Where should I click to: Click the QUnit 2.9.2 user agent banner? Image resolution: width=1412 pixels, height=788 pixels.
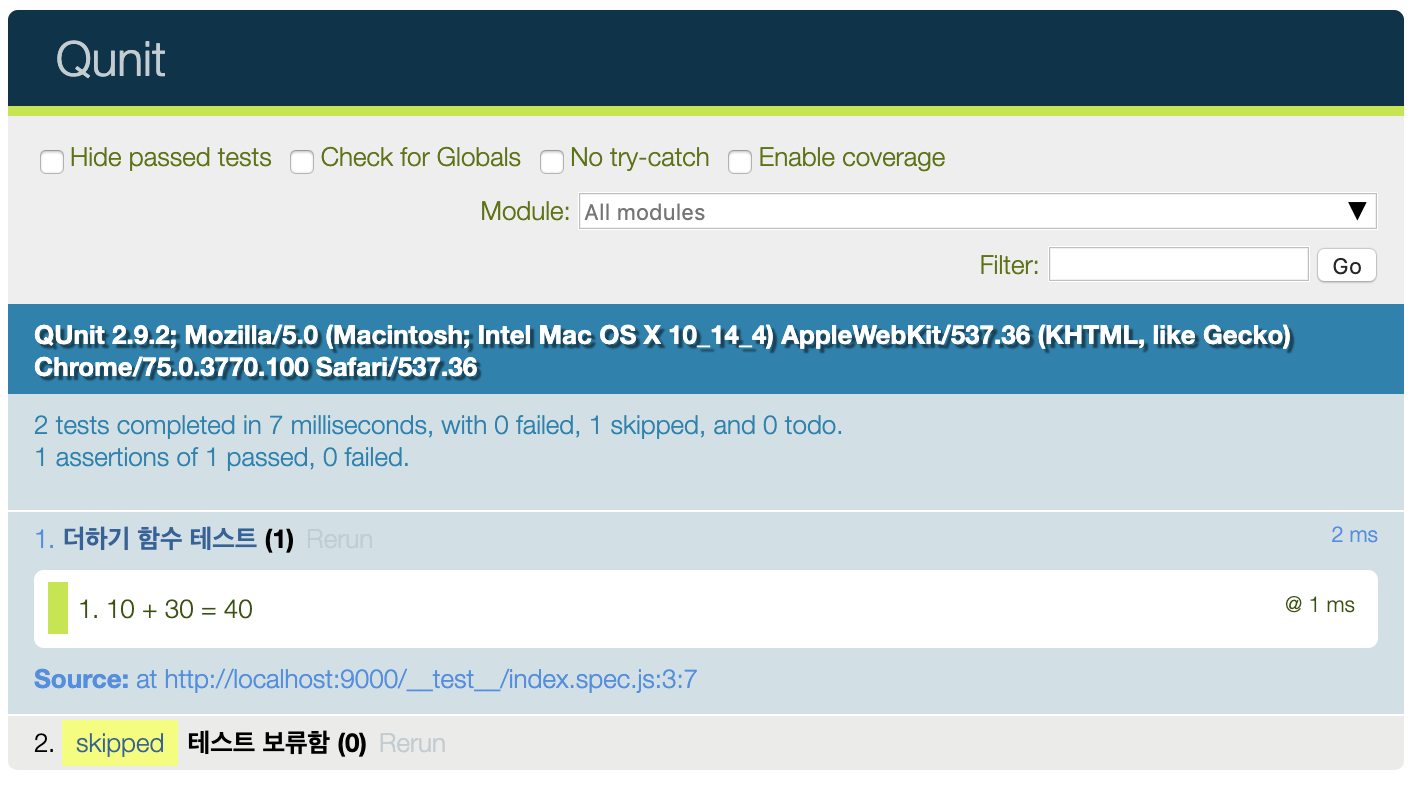point(706,350)
